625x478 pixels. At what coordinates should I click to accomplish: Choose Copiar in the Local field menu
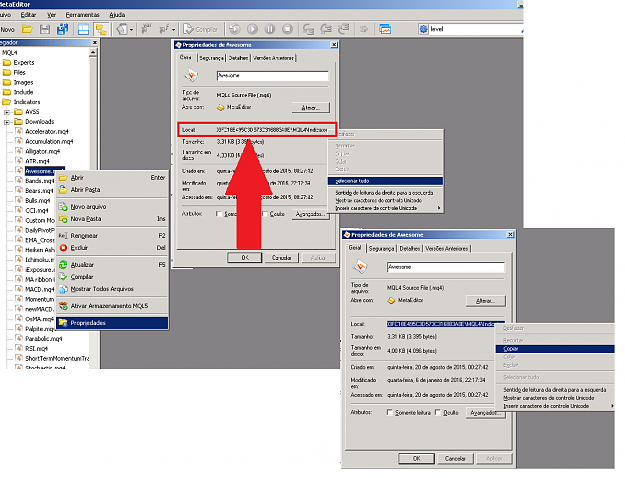click(554, 349)
